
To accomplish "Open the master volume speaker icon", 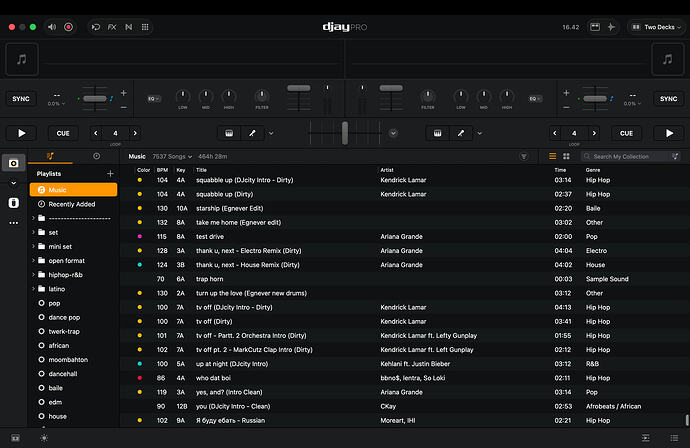I will (52, 27).
